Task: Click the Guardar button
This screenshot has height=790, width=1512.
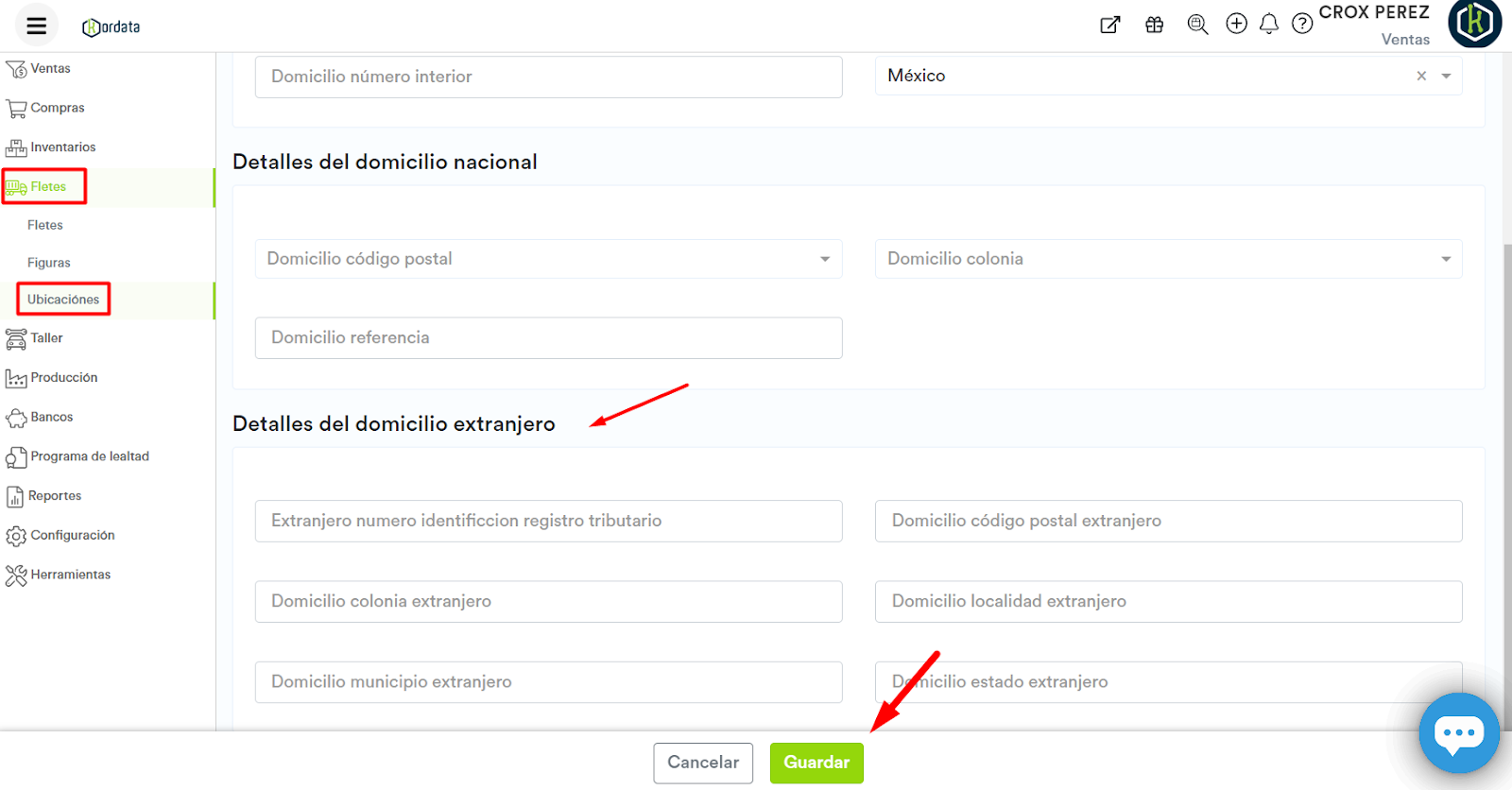Action: click(816, 763)
